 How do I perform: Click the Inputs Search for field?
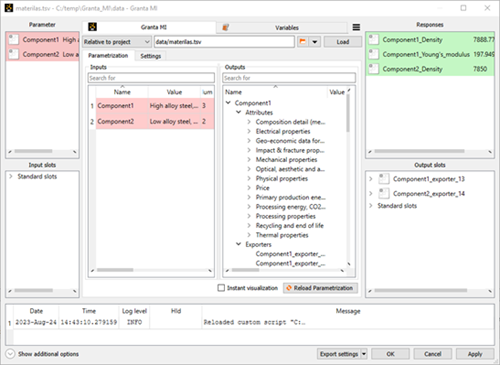tap(151, 78)
